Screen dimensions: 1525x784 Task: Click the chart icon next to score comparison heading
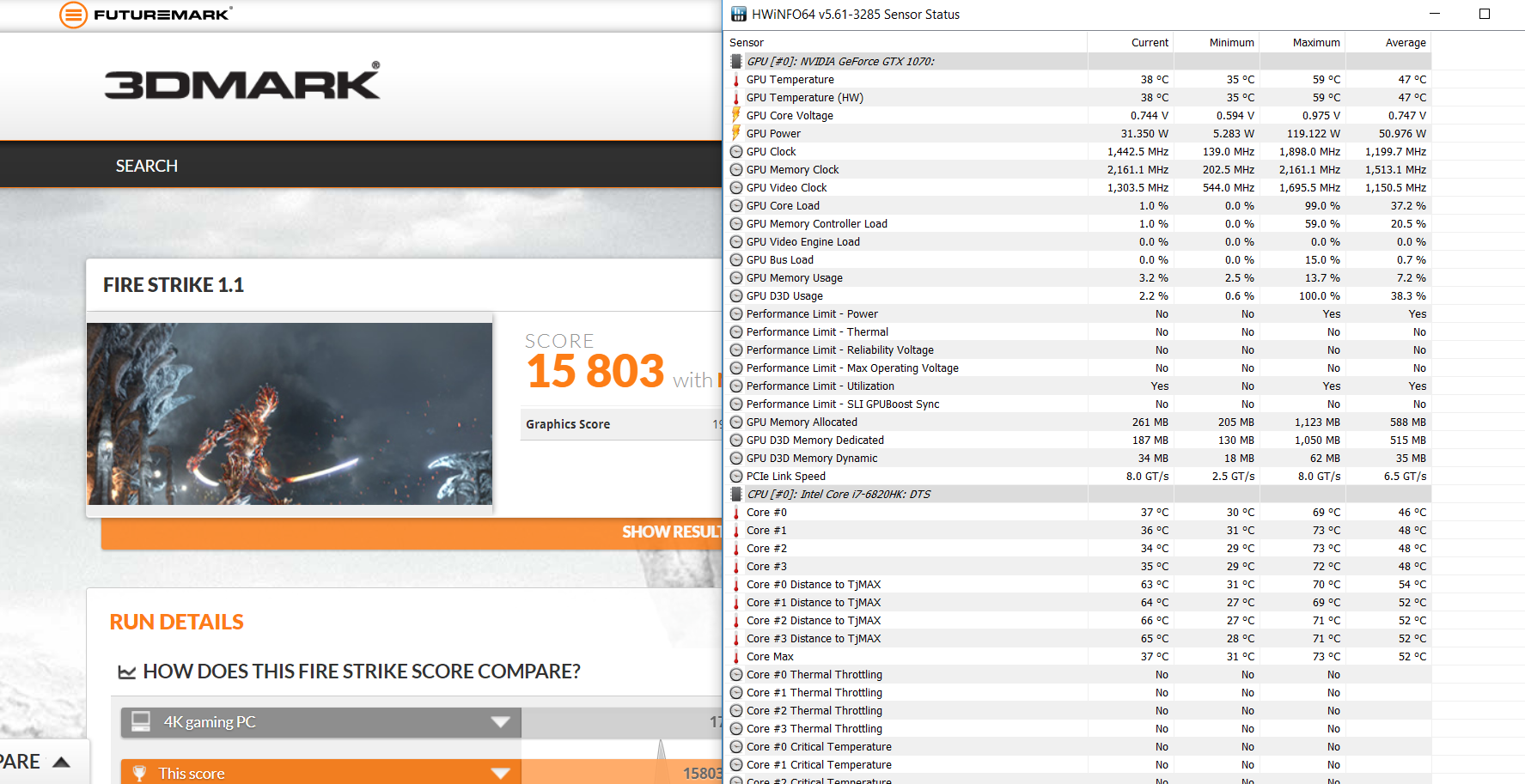[127, 672]
